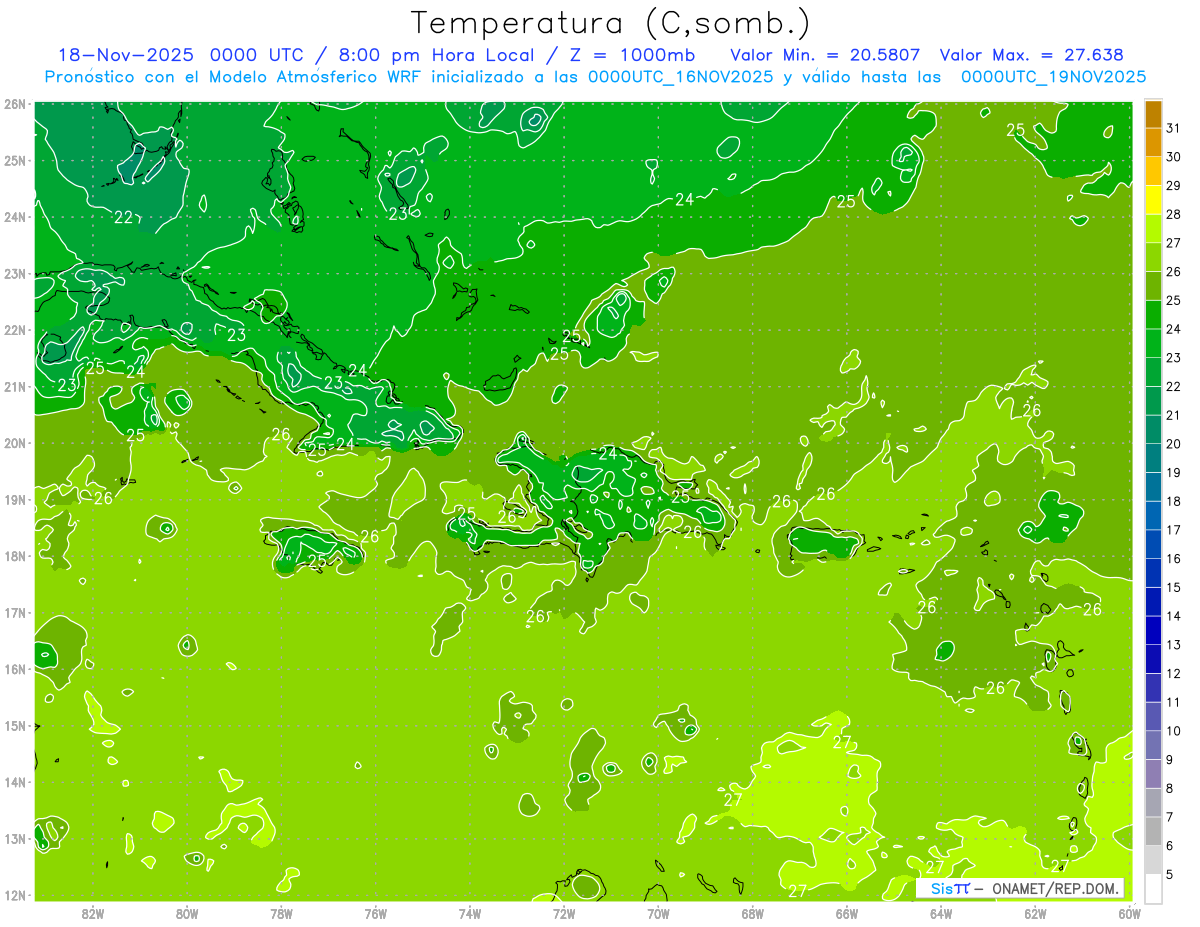The height and width of the screenshot is (927, 1200).
Task: Click the color scale label 18
Action: (1174, 500)
